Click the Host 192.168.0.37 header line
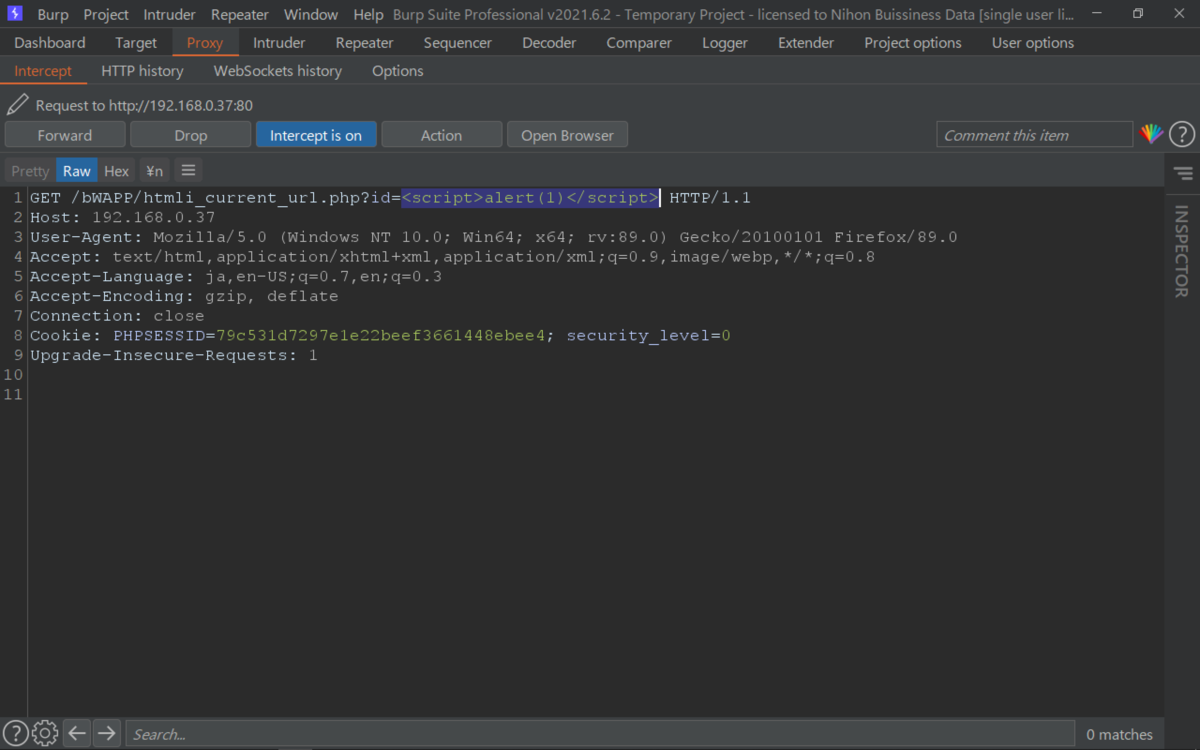The width and height of the screenshot is (1200, 750). pos(123,217)
